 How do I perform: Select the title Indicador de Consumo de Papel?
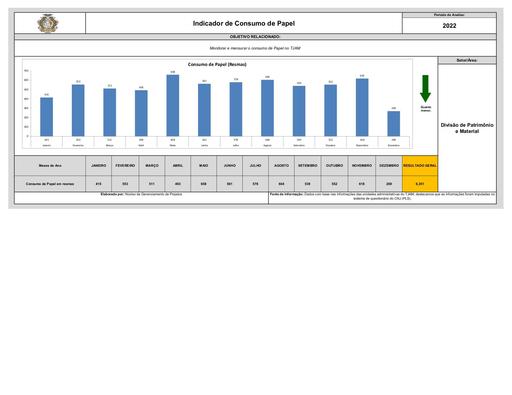(x=244, y=23)
